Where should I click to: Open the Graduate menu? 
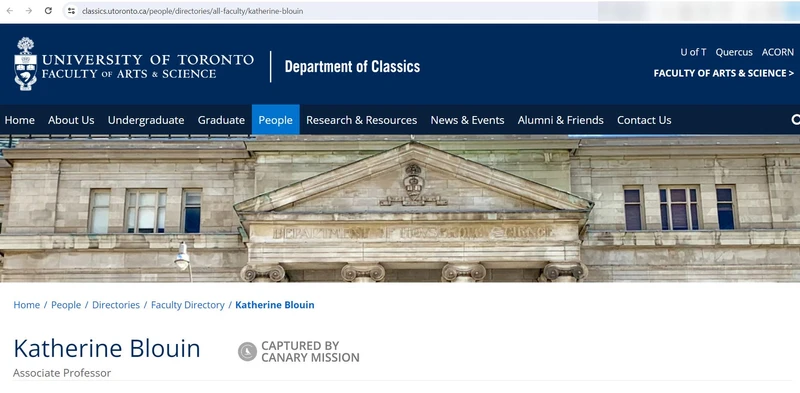(221, 120)
